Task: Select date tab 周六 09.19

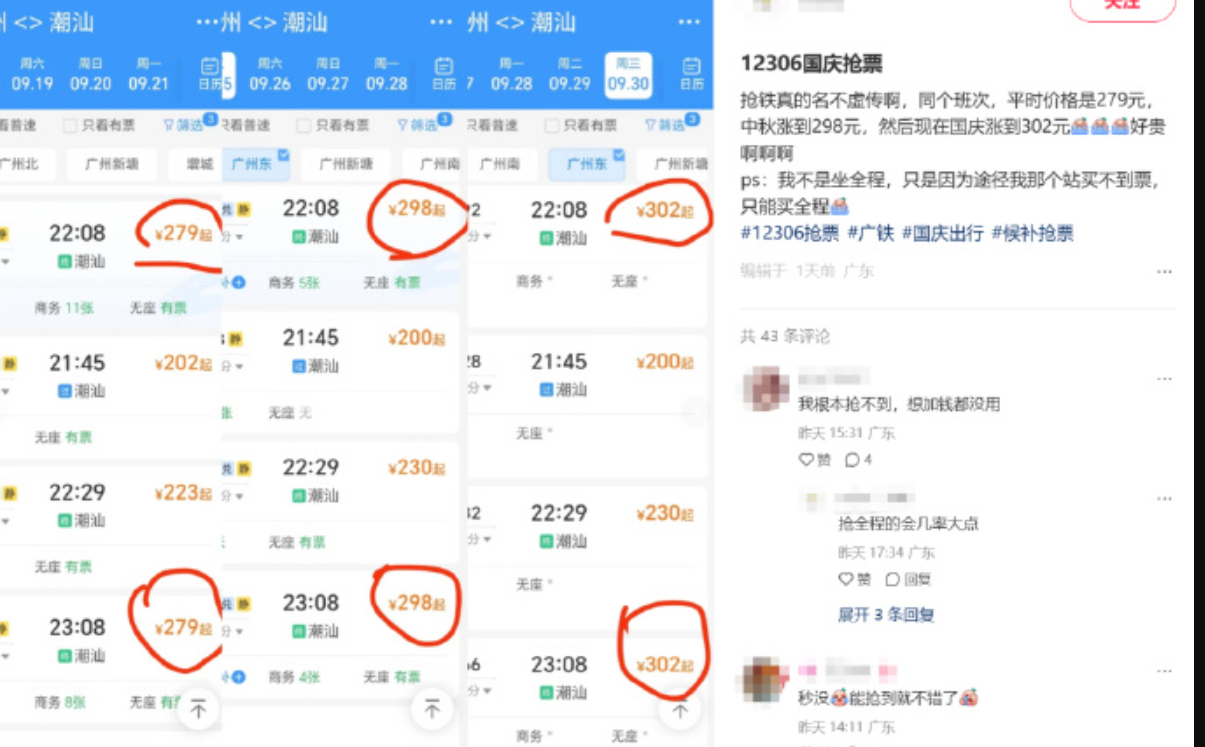Action: click(32, 74)
